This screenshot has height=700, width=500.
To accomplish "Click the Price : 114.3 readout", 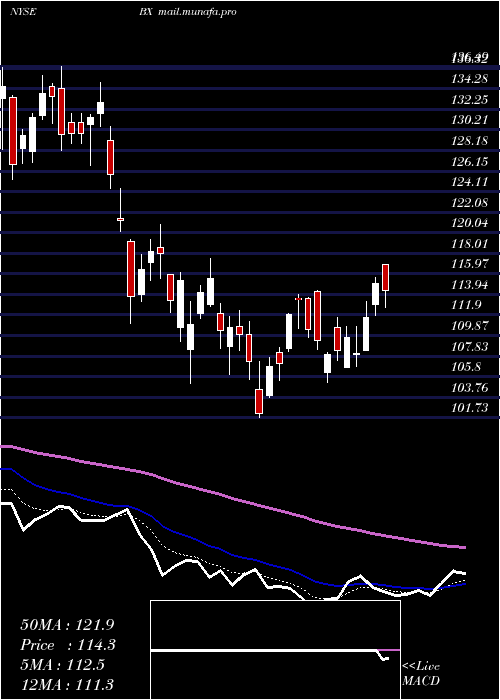I will coord(68,645).
